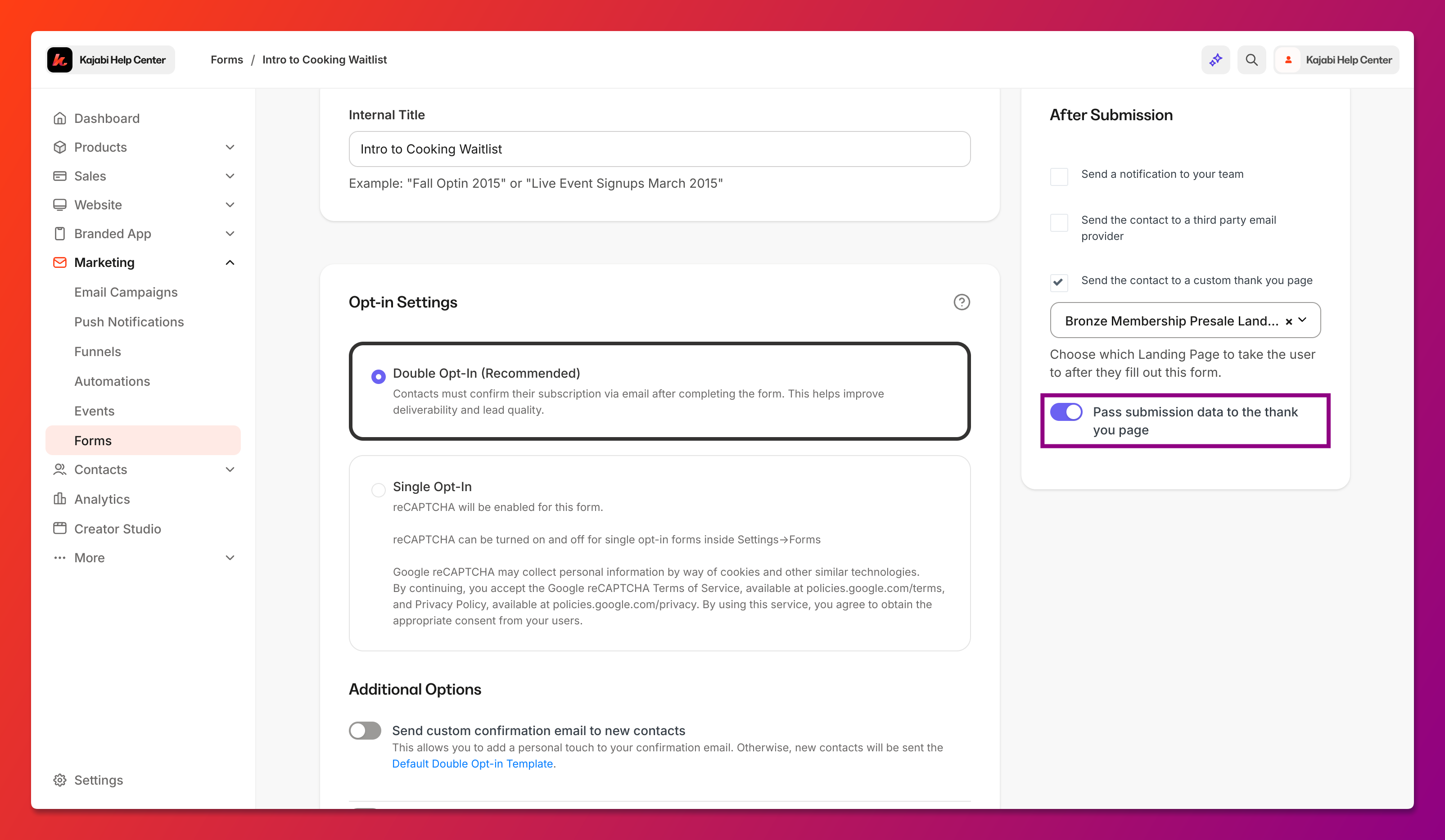The height and width of the screenshot is (840, 1445).
Task: Open the AI sparkle assistant icon
Action: (x=1215, y=59)
